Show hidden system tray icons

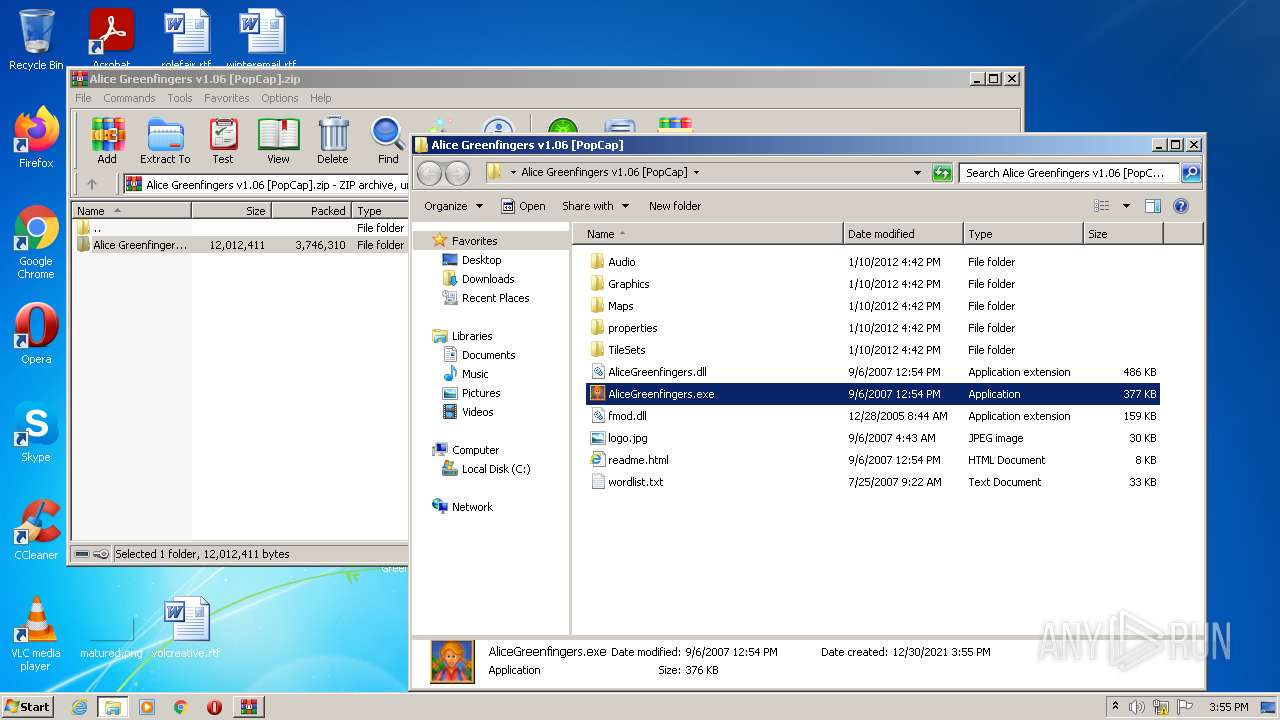(x=1115, y=707)
